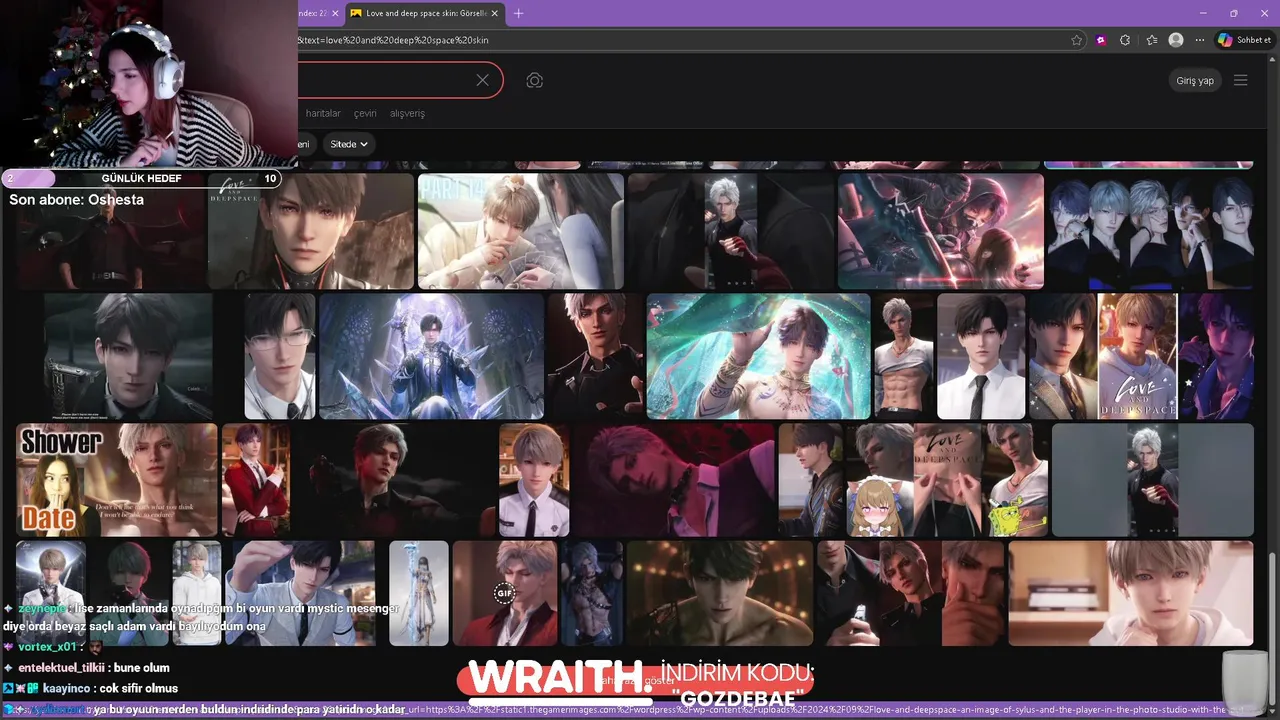Open the shirtless abs character thumbnail
The width and height of the screenshot is (1280, 720).
click(x=904, y=356)
